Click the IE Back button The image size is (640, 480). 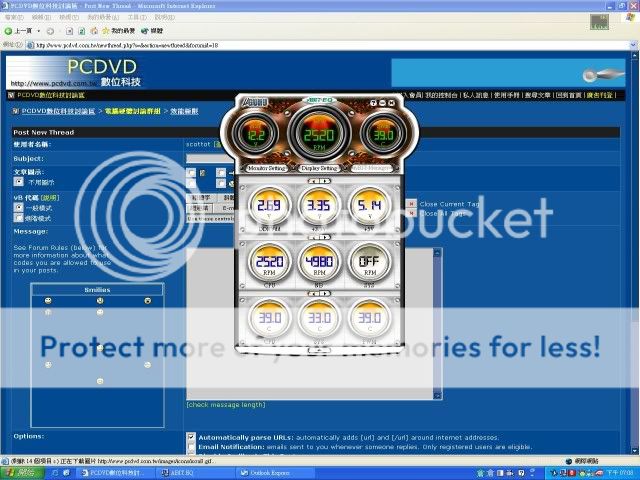(17, 31)
